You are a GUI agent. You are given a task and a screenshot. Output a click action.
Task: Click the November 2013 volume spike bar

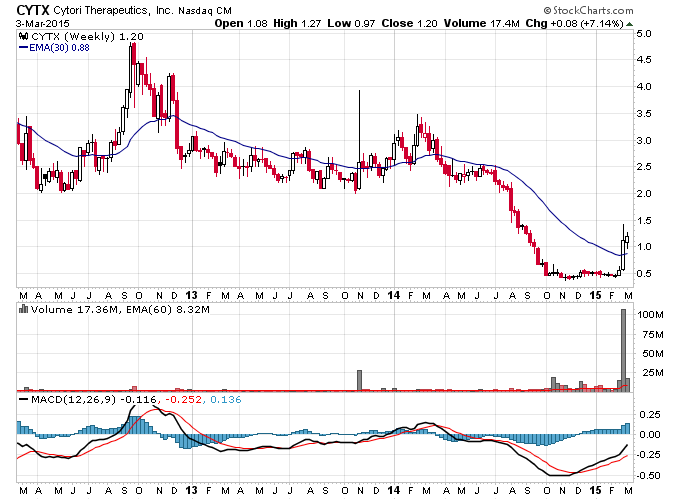(x=360, y=381)
